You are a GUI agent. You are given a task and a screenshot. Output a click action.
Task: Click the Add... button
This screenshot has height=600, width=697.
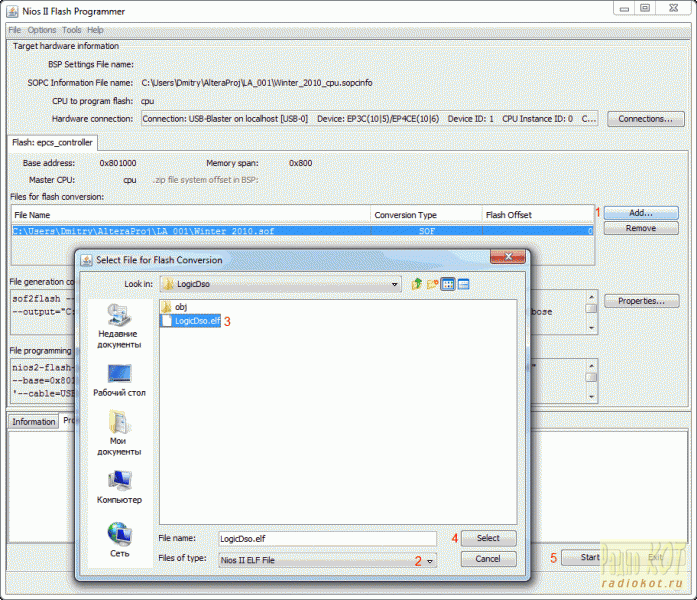[641, 213]
